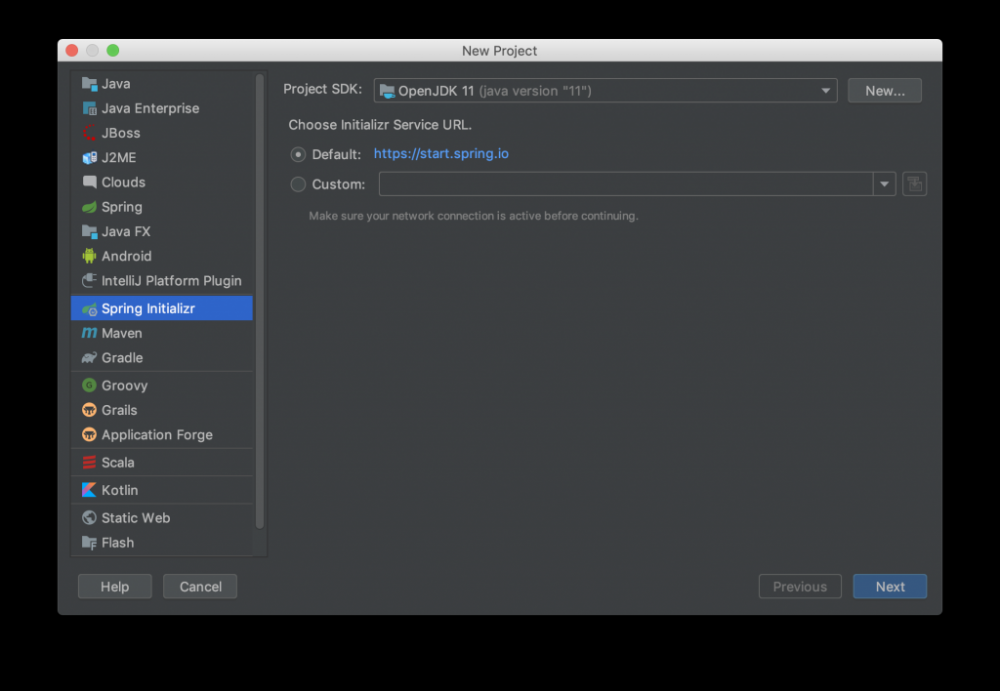This screenshot has width=1000, height=691.
Task: Select the Default service URL radio button
Action: click(x=298, y=154)
